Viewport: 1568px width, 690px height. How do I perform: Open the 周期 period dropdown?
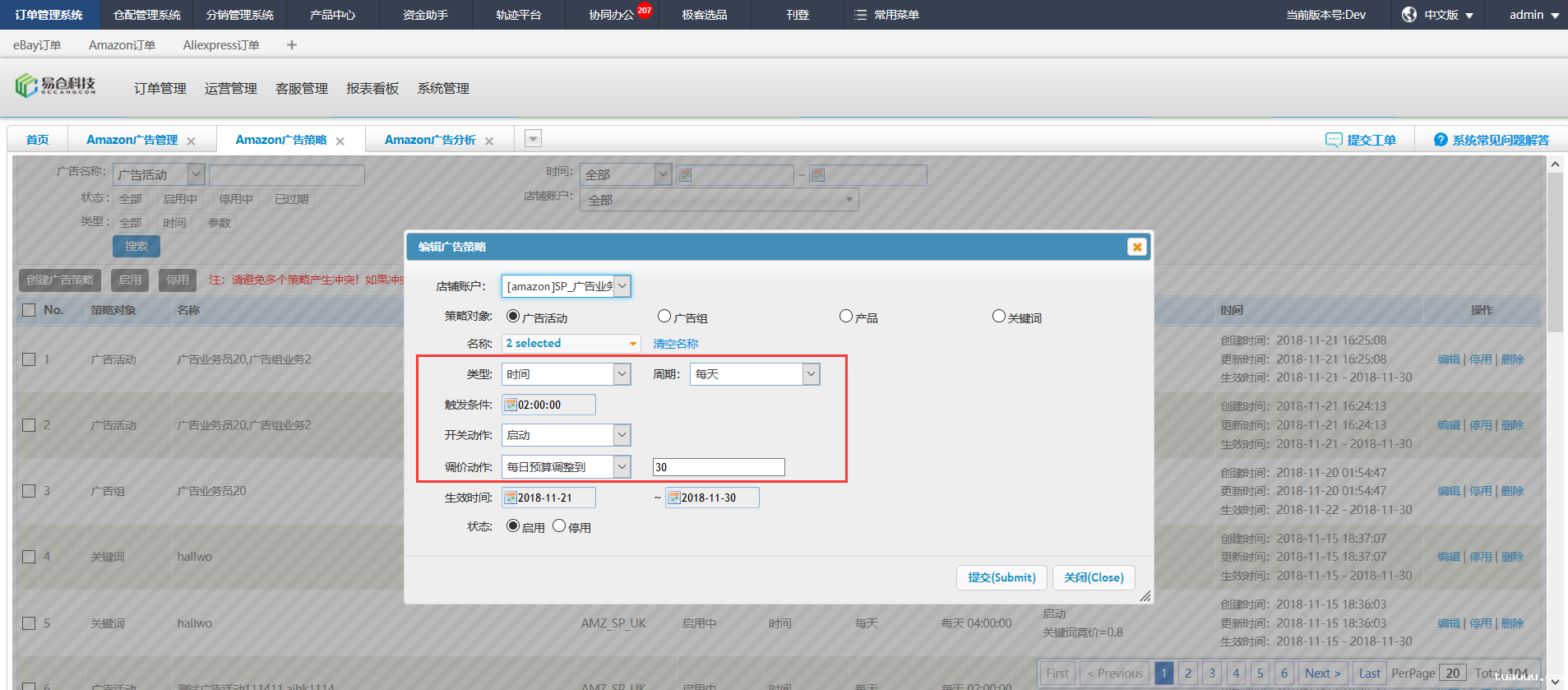click(x=811, y=374)
